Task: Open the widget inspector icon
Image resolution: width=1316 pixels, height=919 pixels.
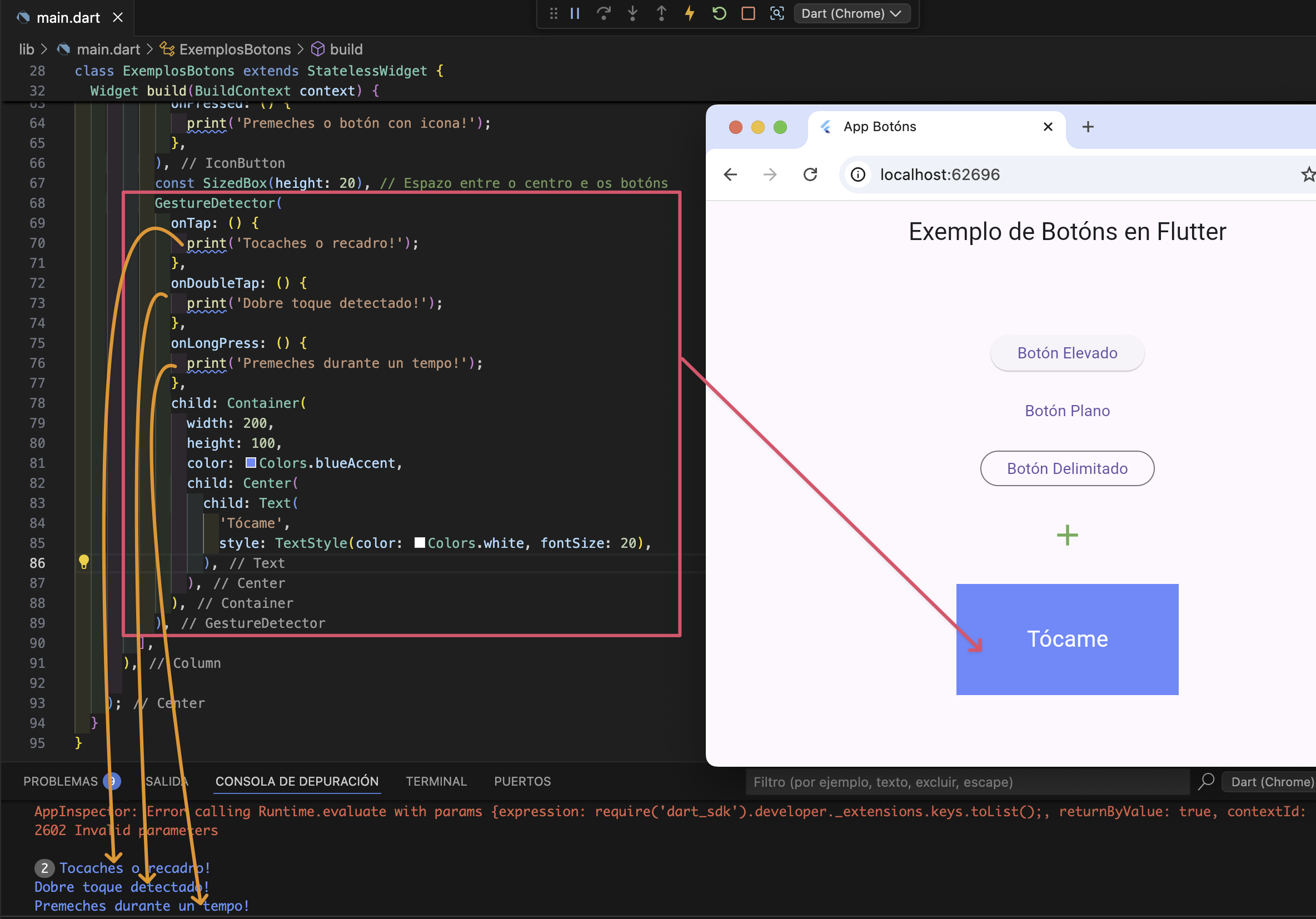Action: pos(776,13)
